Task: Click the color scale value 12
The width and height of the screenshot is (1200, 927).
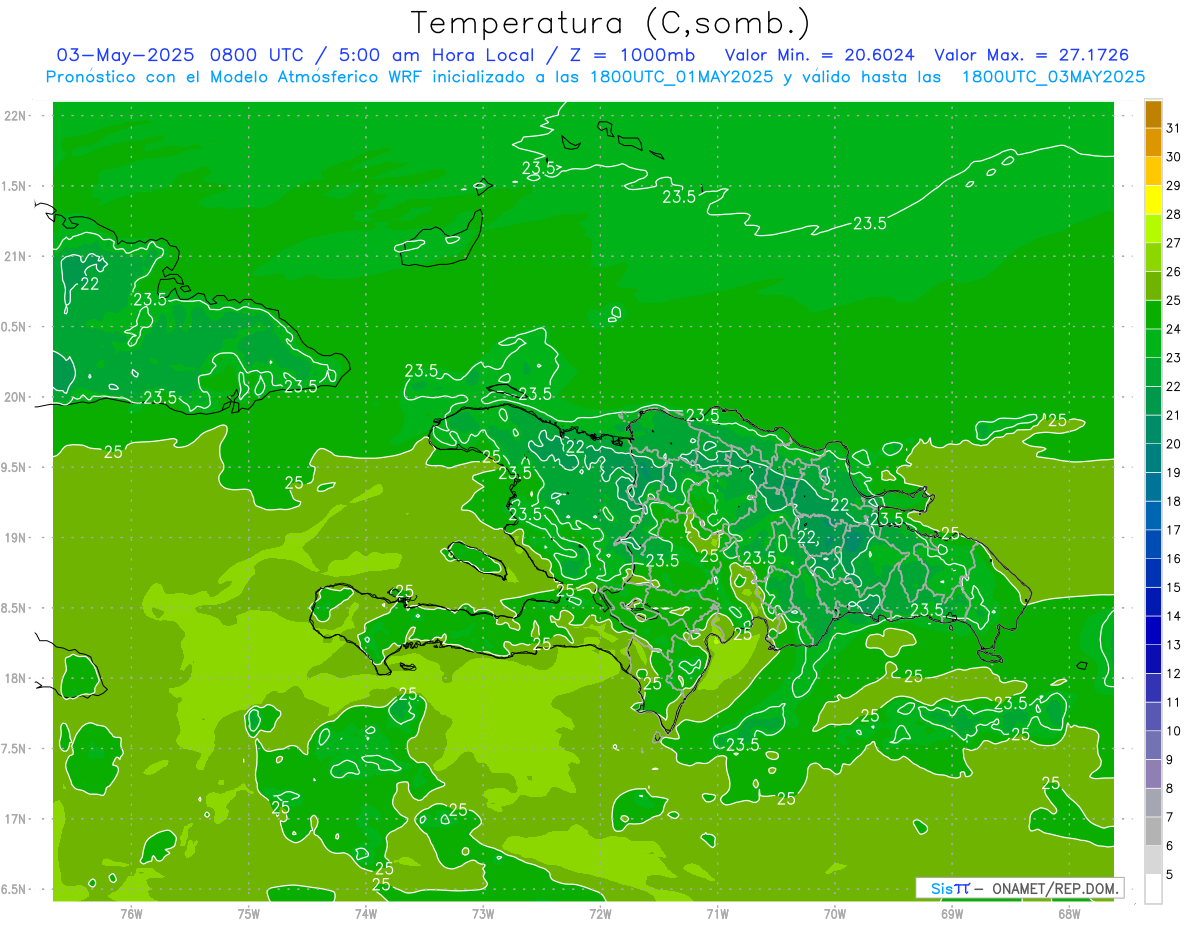Action: (x=1174, y=674)
